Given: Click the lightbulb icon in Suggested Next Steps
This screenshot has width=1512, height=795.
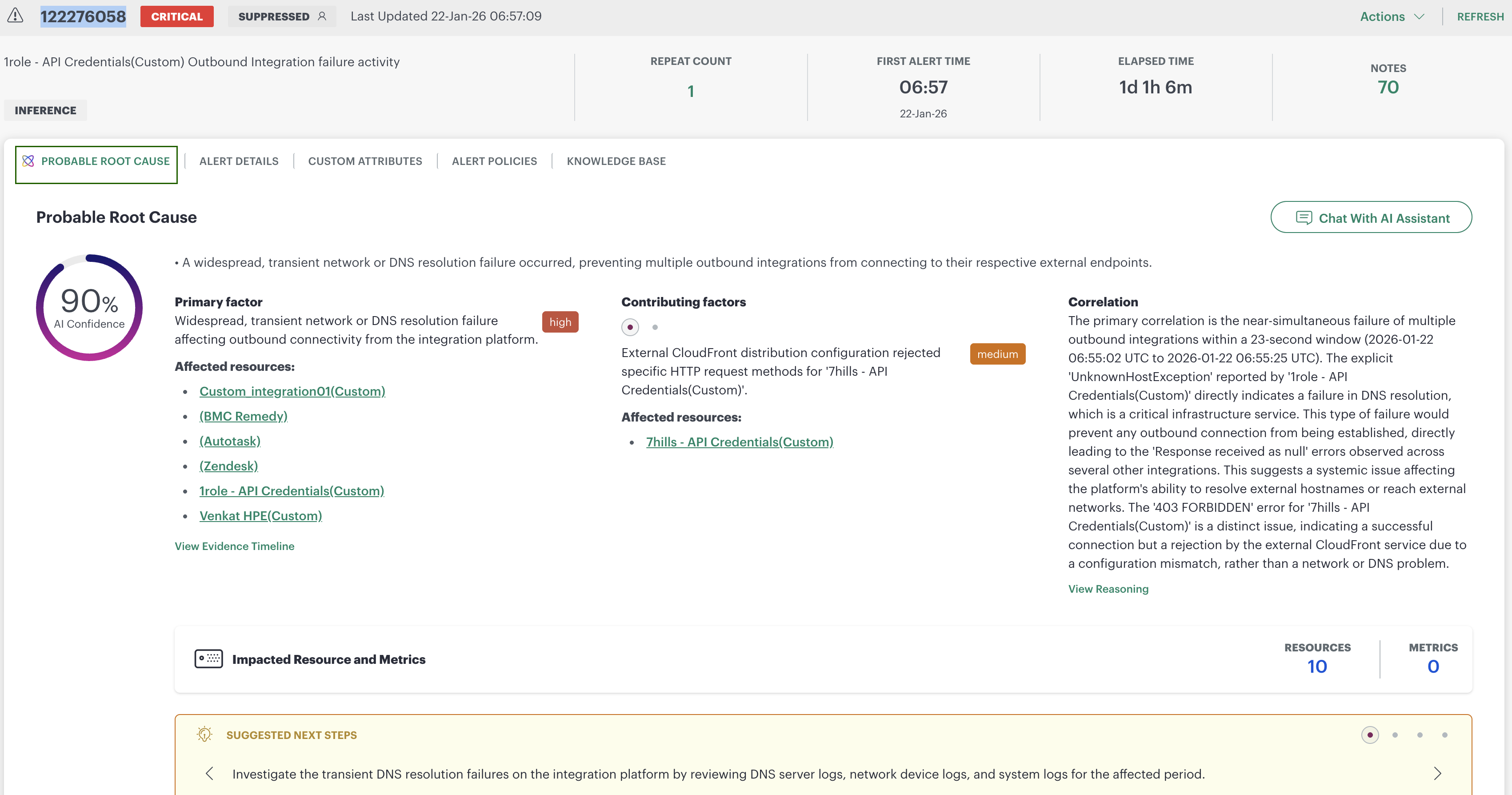Looking at the screenshot, I should (x=204, y=735).
